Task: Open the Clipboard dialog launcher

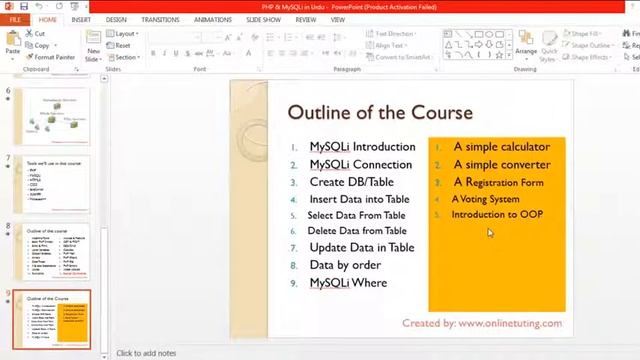Action: [x=76, y=70]
